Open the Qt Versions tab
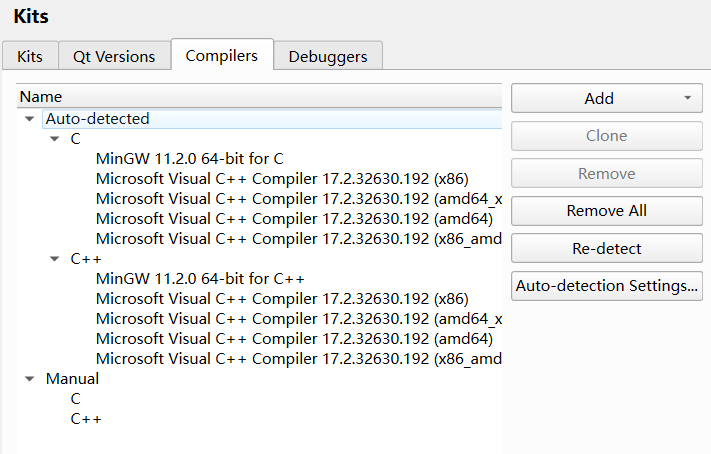711x454 pixels. (x=114, y=56)
